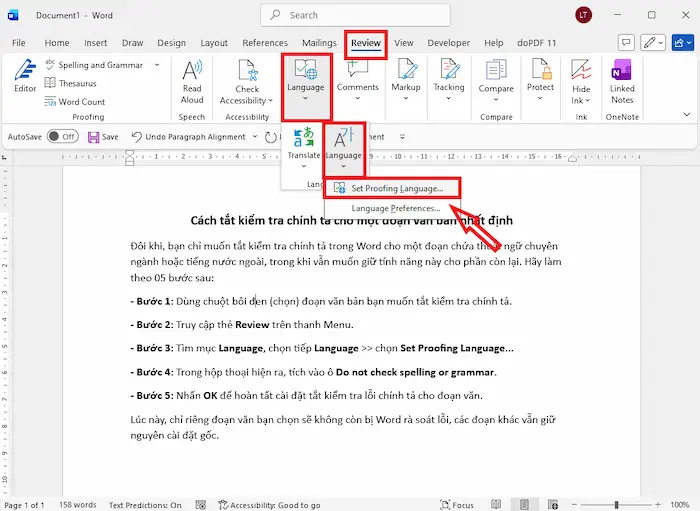Expand the Protect dropdown

540,78
